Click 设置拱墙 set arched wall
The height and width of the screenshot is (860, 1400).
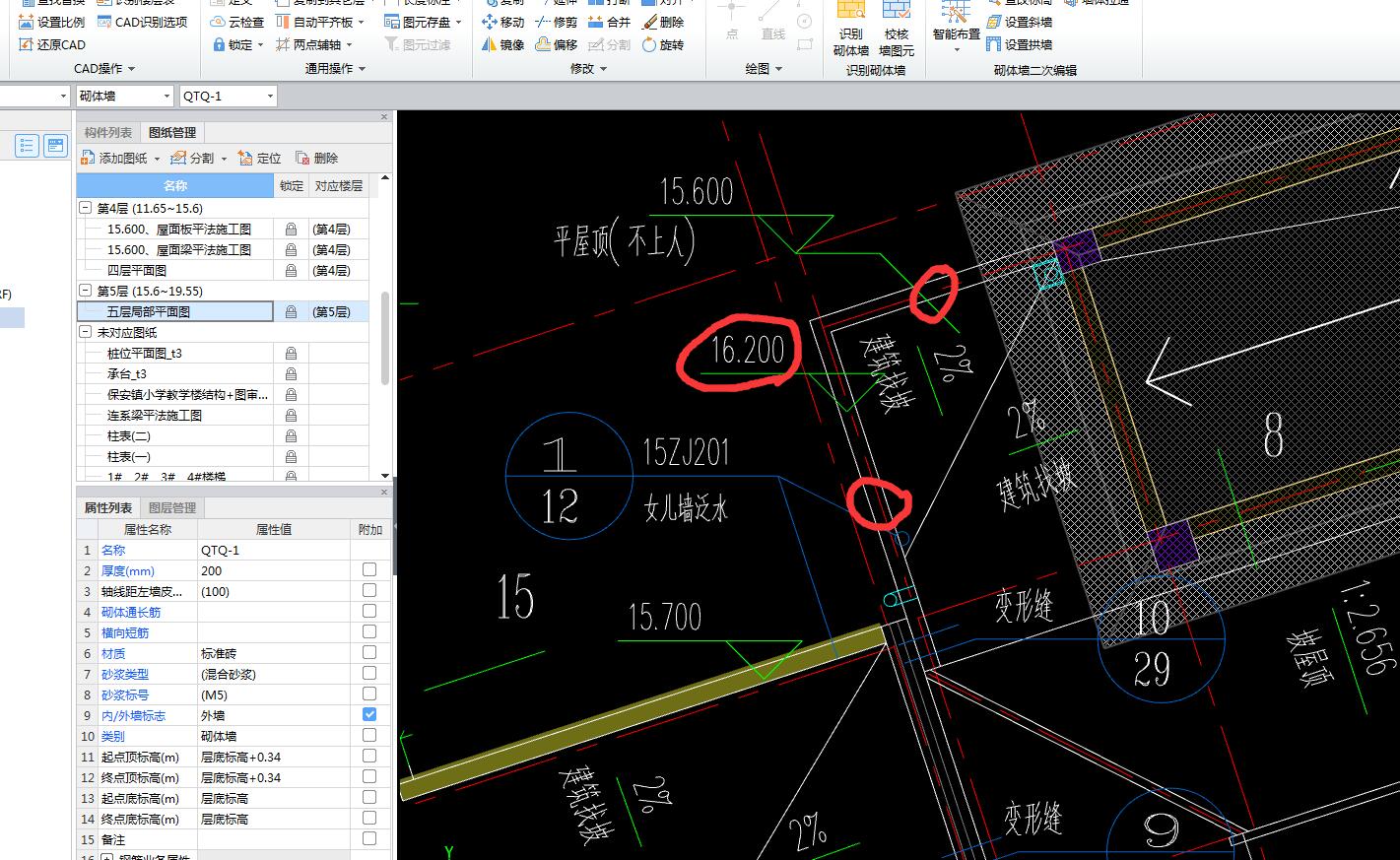click(1020, 44)
